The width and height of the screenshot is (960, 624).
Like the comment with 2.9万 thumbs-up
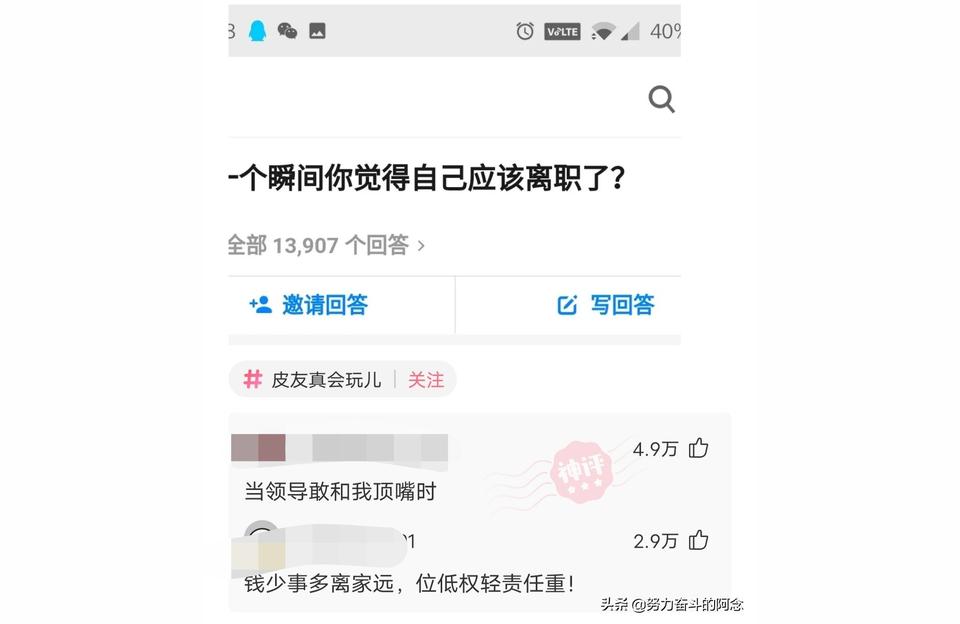pos(699,540)
